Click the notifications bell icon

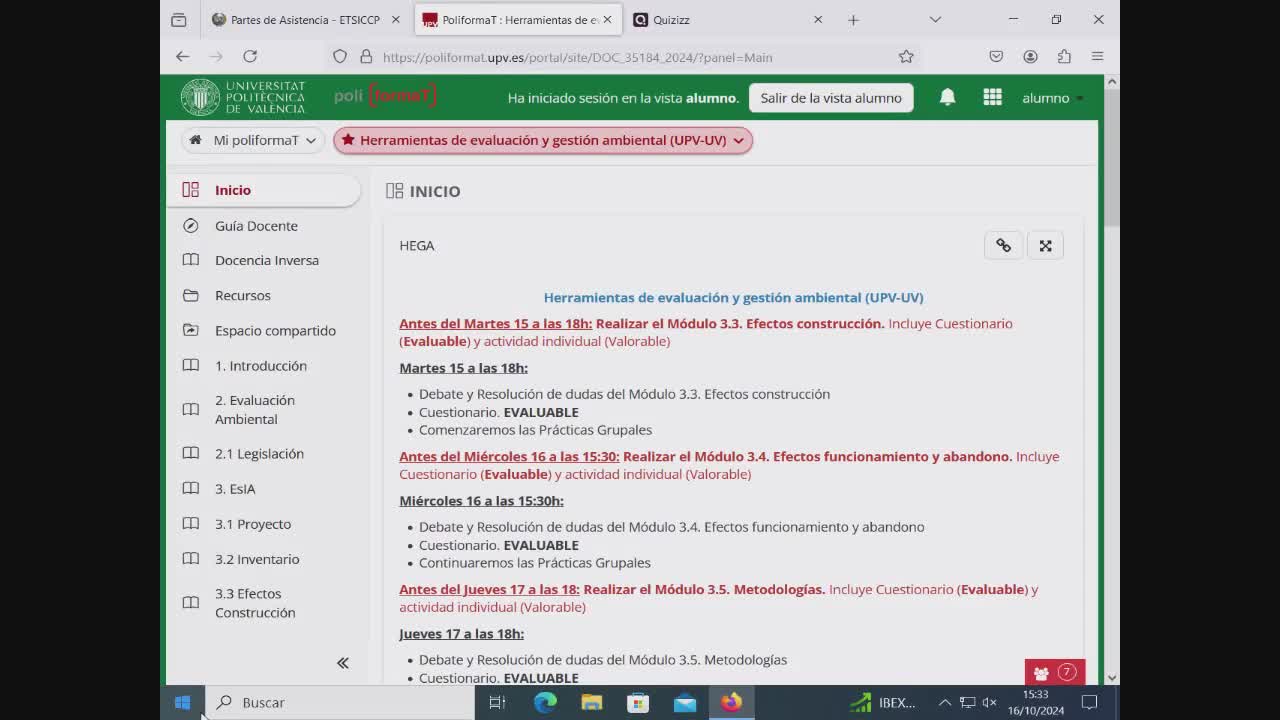pos(947,97)
